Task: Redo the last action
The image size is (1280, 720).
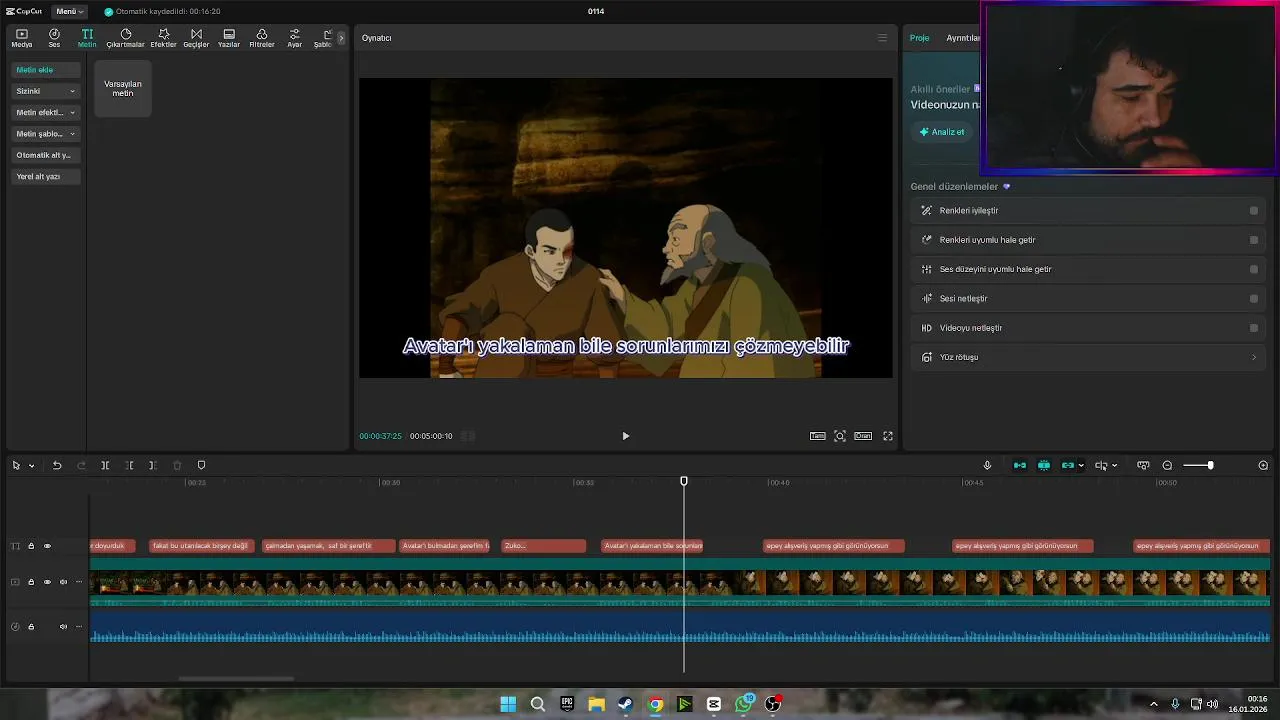Action: (82, 465)
